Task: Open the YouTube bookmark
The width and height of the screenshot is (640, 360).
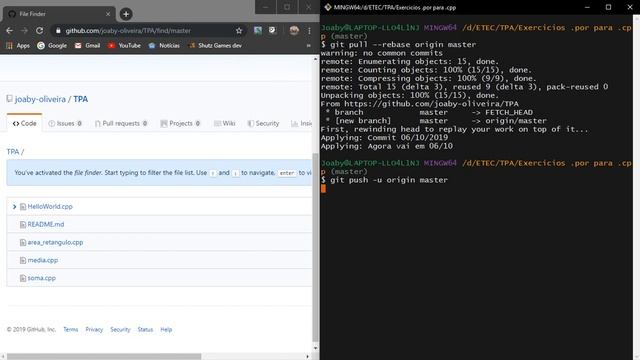Action: [x=124, y=46]
